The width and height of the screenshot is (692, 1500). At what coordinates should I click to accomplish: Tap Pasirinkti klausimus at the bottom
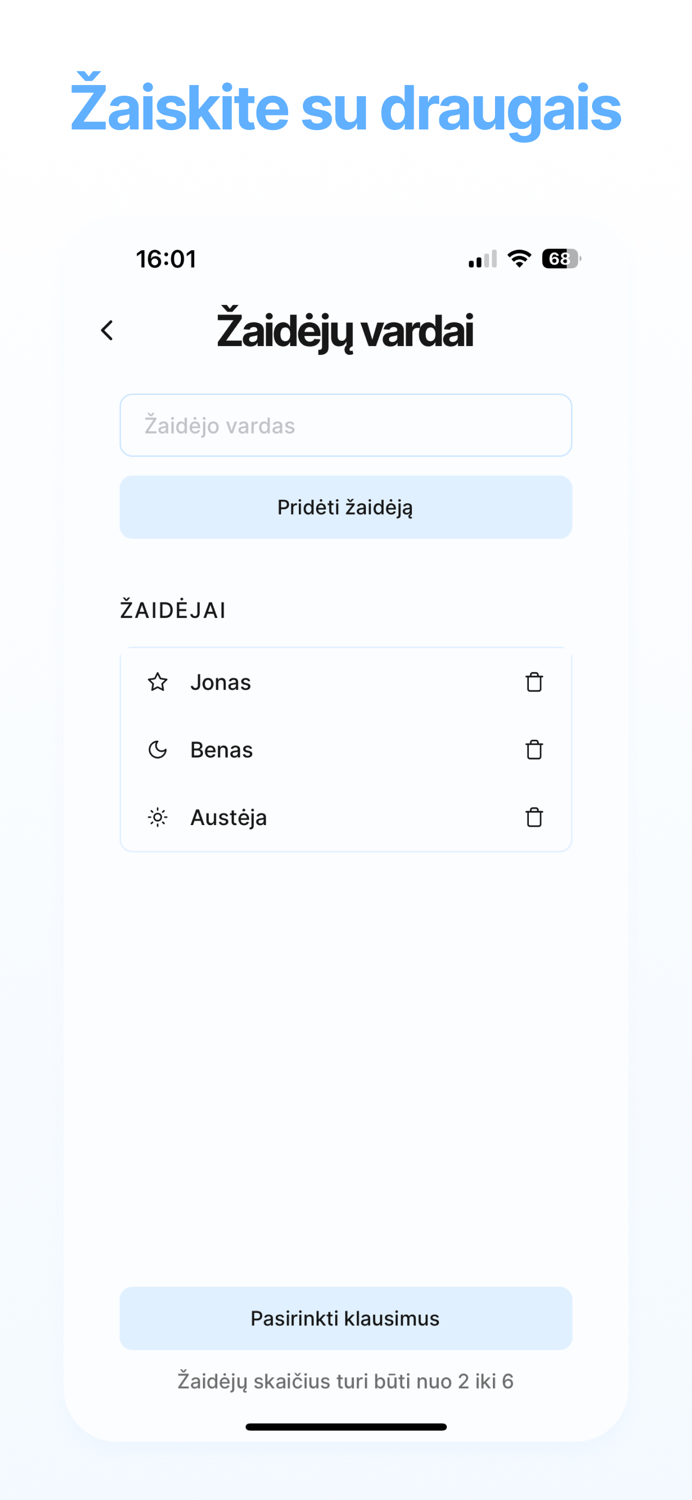tap(345, 1318)
